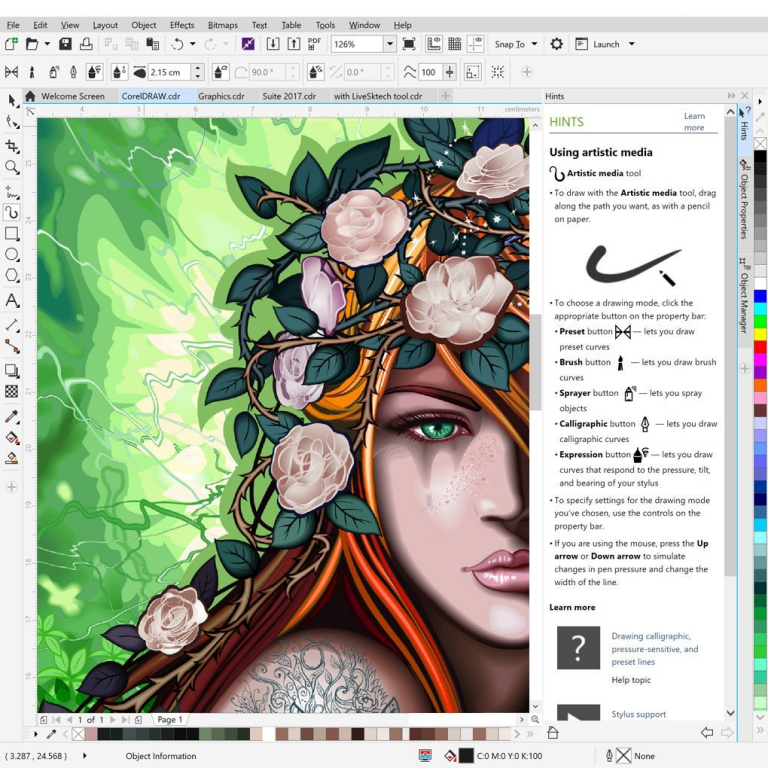Choose the Color Eyedropper tool
The height and width of the screenshot is (768, 768).
[x=12, y=416]
